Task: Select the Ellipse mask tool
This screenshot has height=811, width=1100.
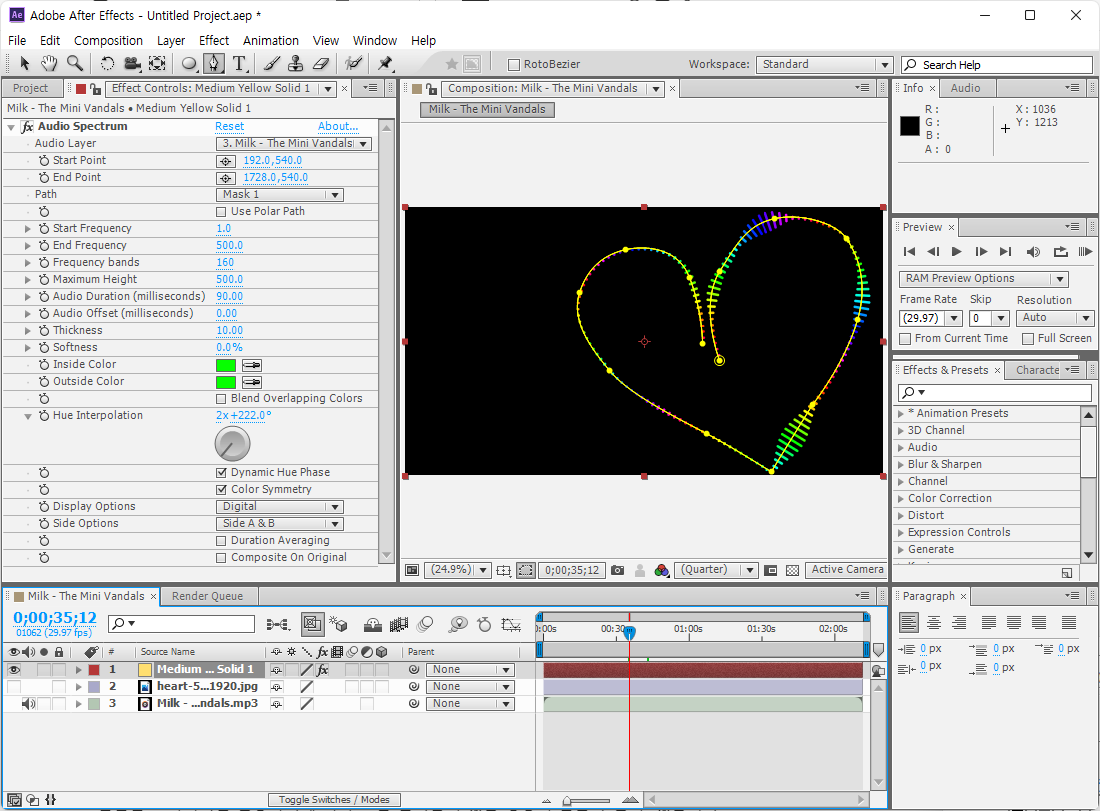Action: (x=189, y=64)
